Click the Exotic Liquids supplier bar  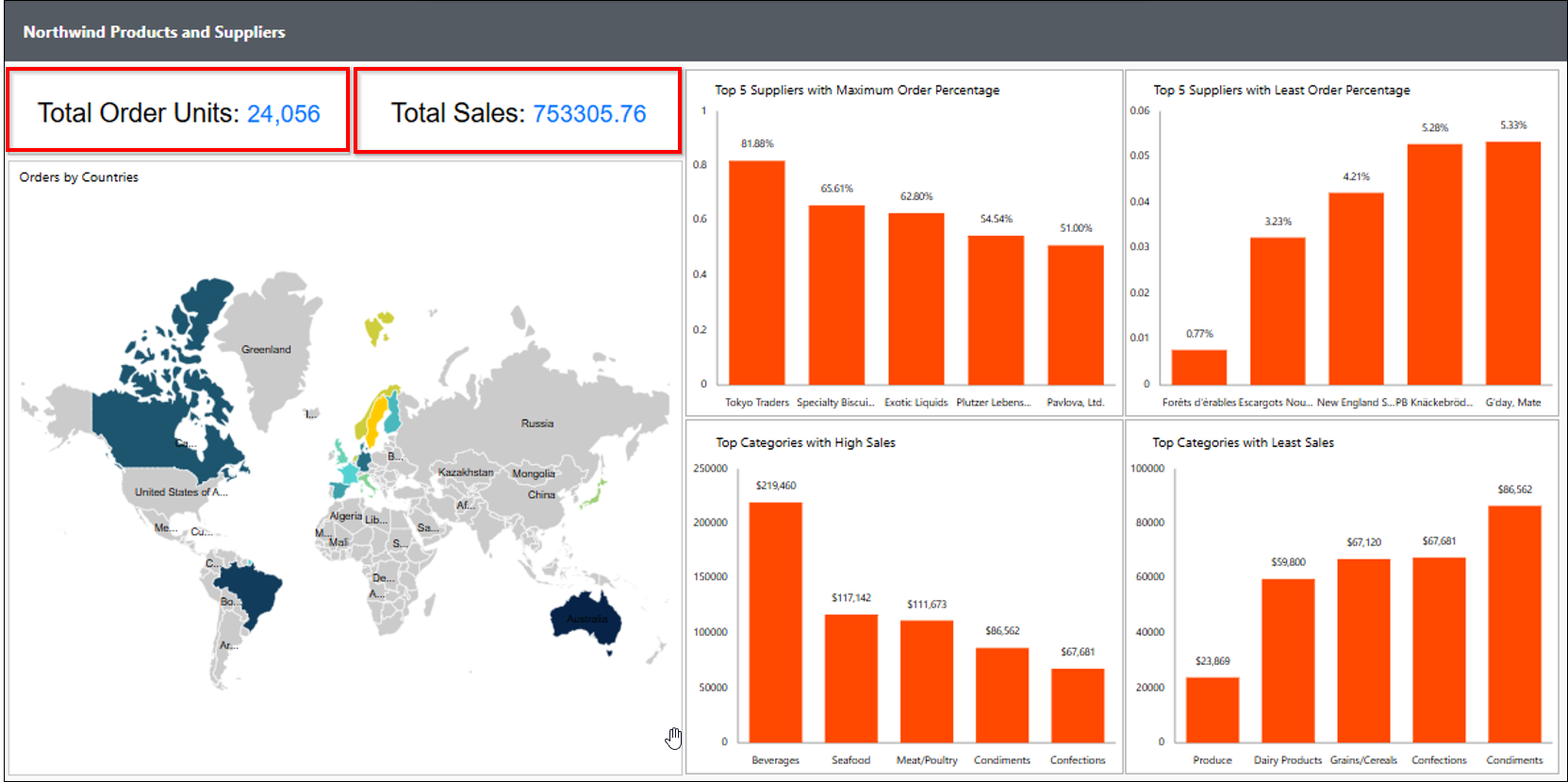coord(916,299)
